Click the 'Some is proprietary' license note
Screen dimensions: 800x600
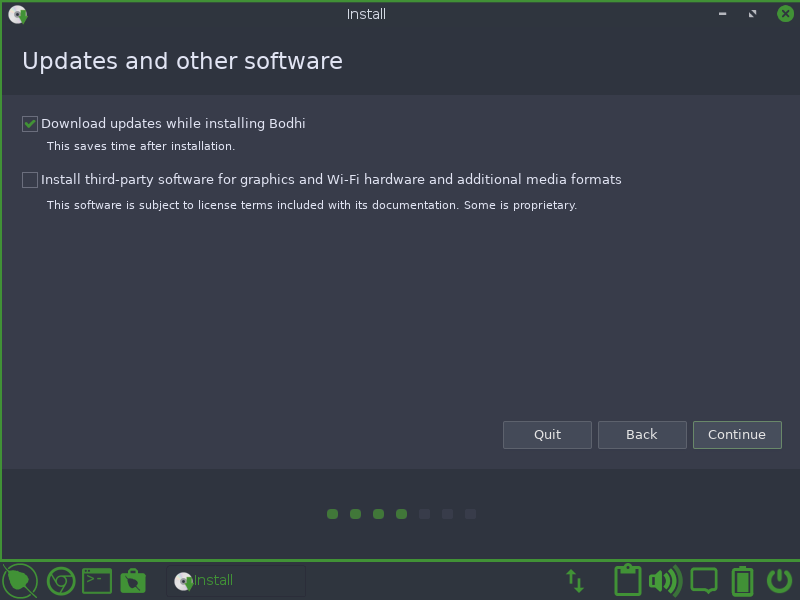520,205
